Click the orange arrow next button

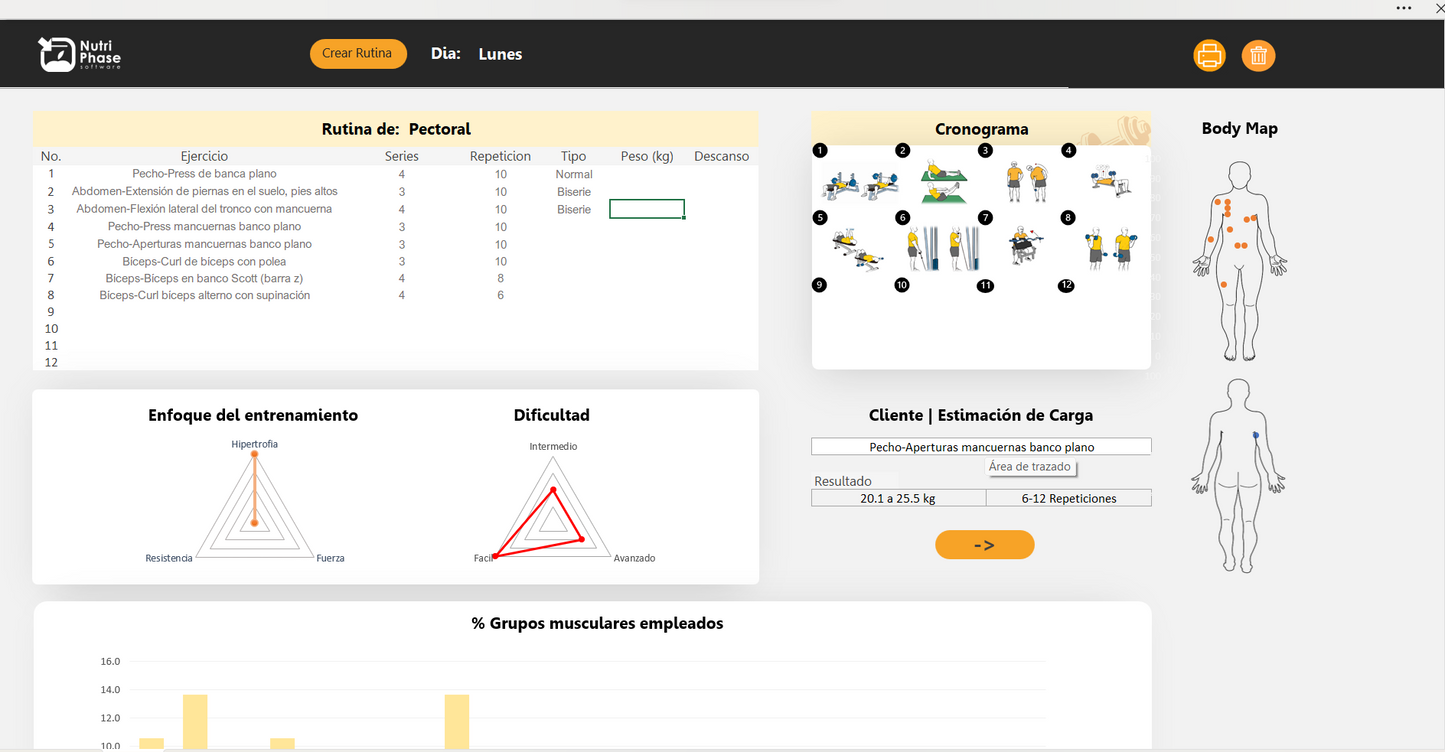click(984, 545)
